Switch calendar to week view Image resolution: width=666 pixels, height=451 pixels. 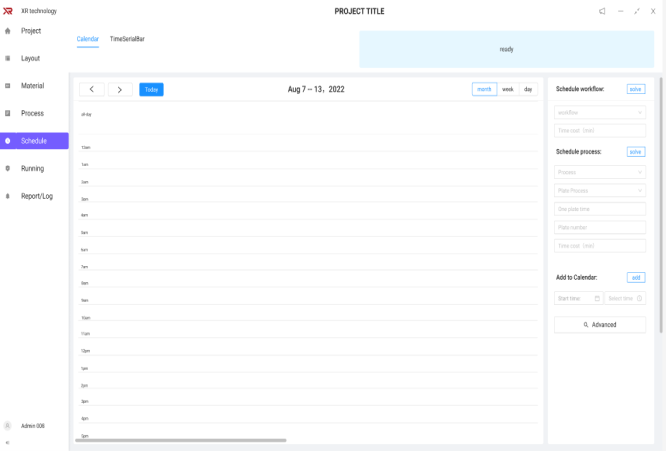click(508, 89)
